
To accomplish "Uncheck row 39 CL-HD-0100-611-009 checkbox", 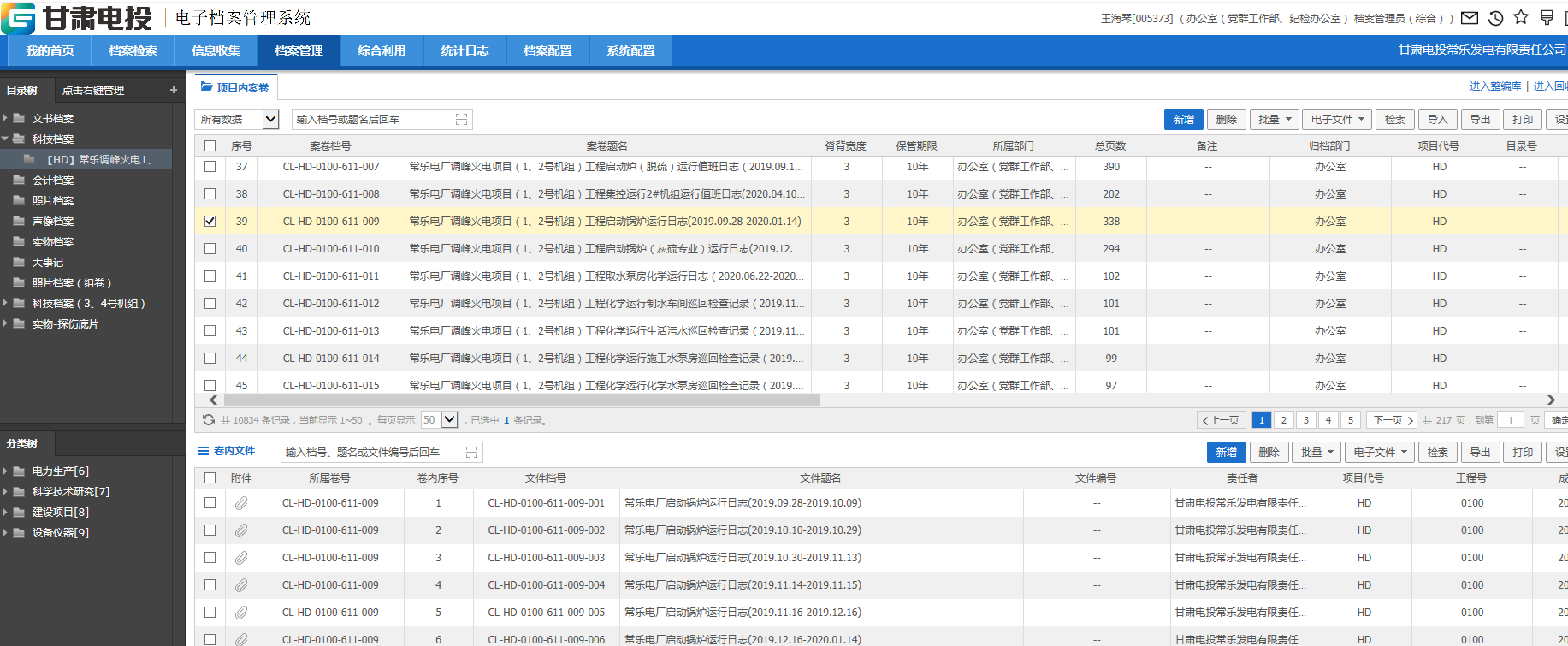I will (x=210, y=222).
